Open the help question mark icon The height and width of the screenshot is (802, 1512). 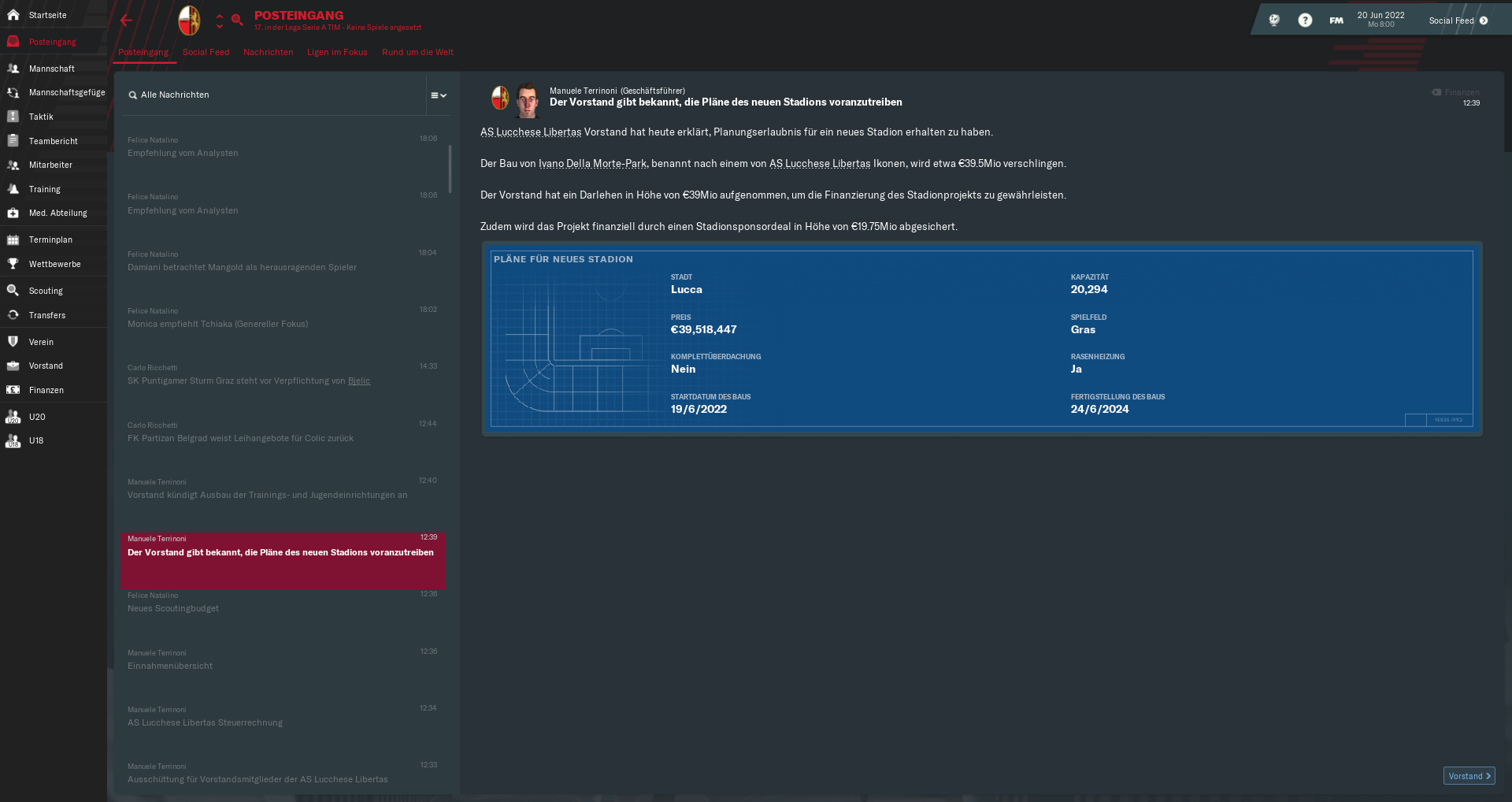click(1305, 20)
